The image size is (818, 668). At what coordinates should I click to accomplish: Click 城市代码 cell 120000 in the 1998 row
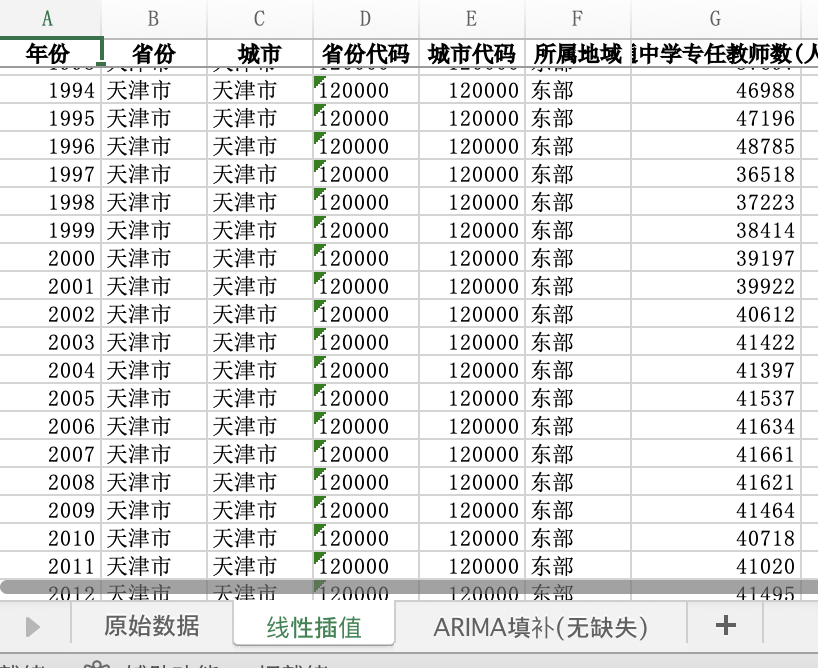coord(472,202)
